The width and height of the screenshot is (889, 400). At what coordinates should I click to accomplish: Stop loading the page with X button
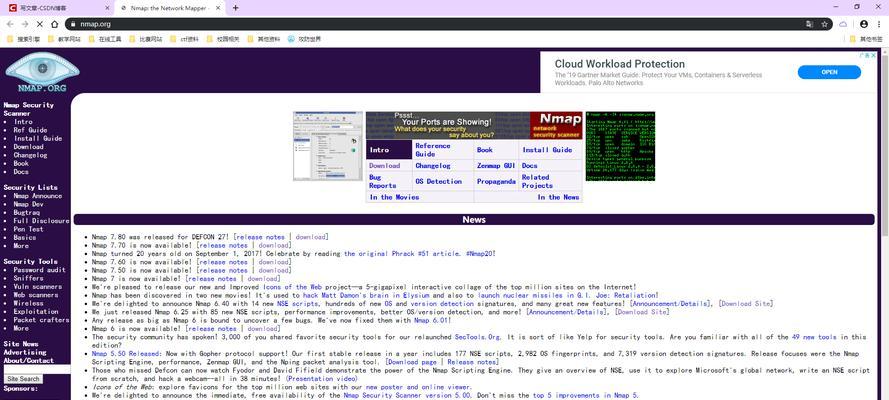pos(40,24)
